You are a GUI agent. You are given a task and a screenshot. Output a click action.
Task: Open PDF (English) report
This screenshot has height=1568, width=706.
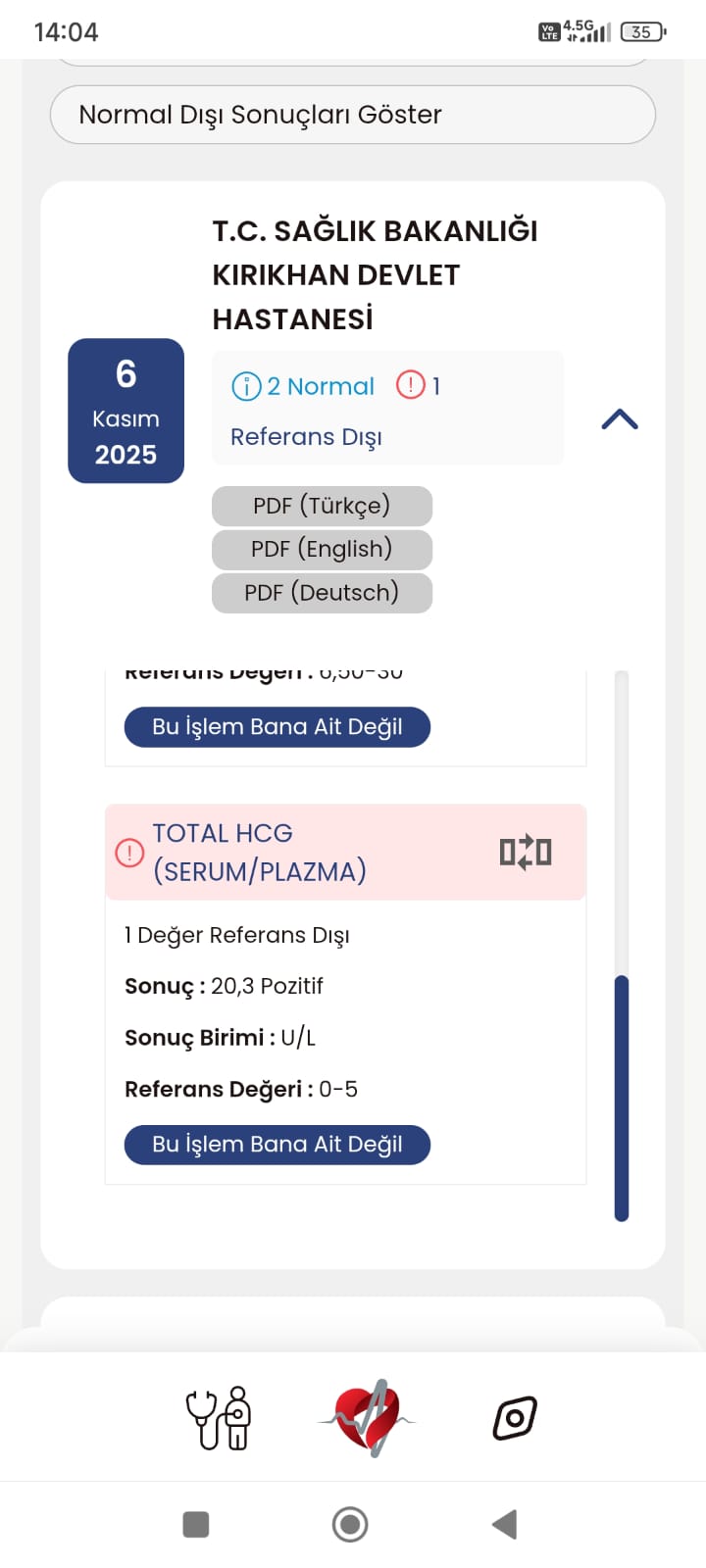tap(322, 549)
